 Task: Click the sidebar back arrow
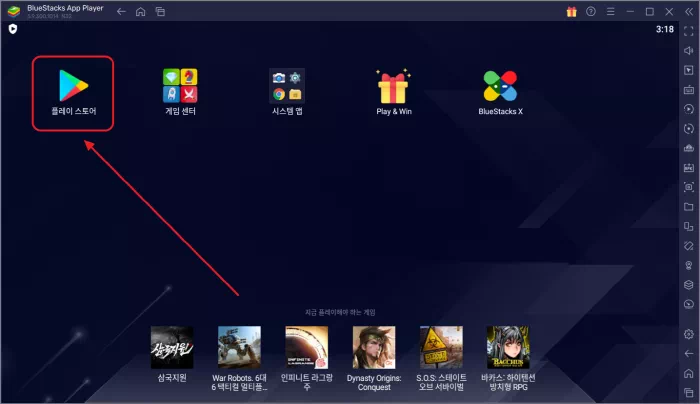coord(689,354)
